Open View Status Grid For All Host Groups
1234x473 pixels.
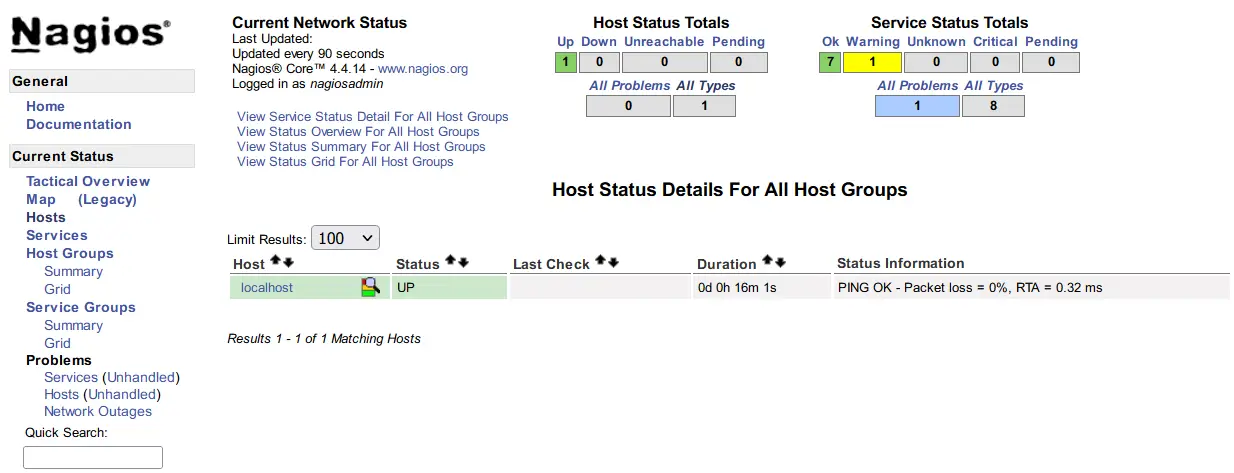tap(345, 161)
